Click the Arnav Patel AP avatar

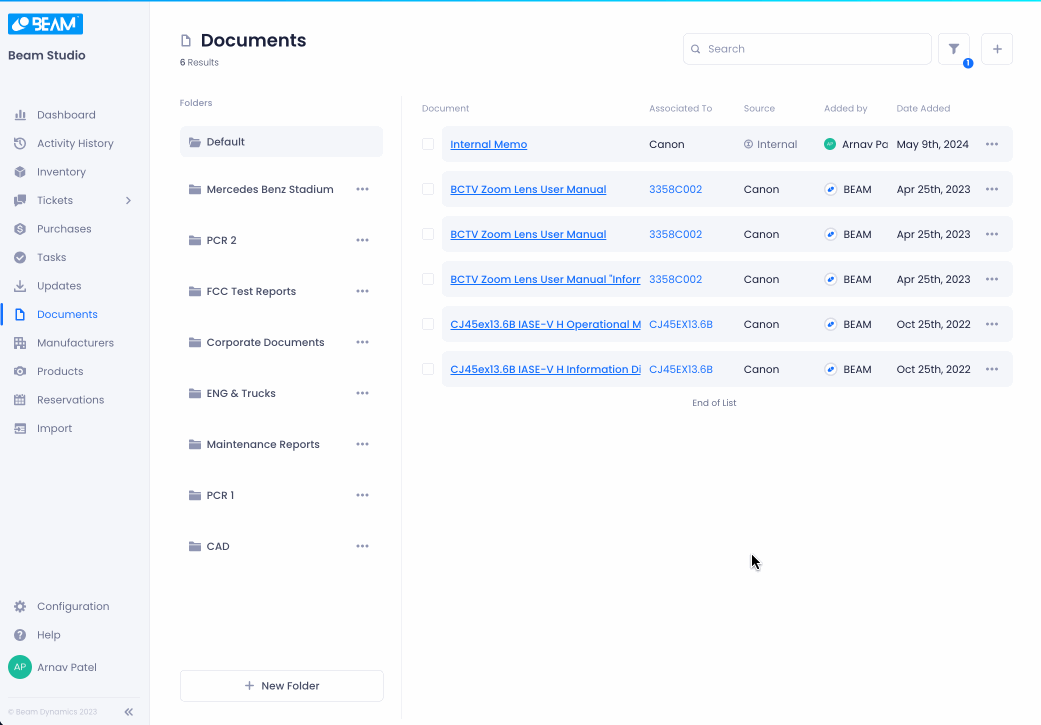point(20,667)
